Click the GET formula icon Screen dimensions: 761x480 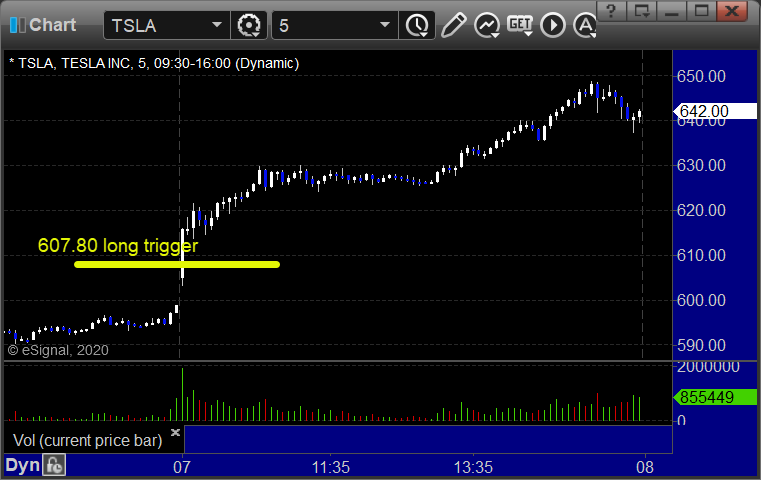pos(520,25)
